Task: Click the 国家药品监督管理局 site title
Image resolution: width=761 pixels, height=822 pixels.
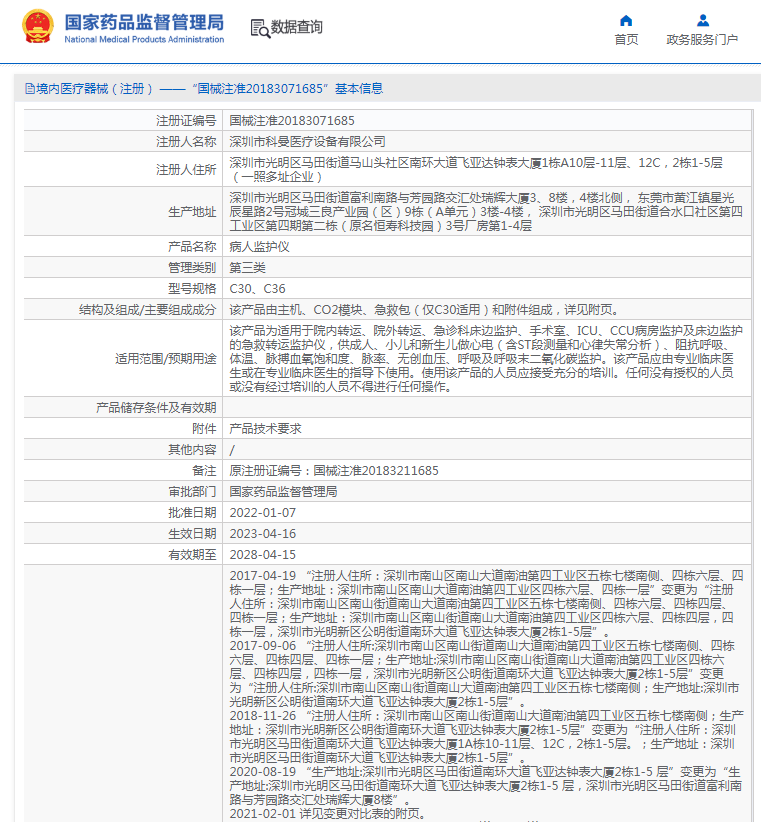Action: 144,23
